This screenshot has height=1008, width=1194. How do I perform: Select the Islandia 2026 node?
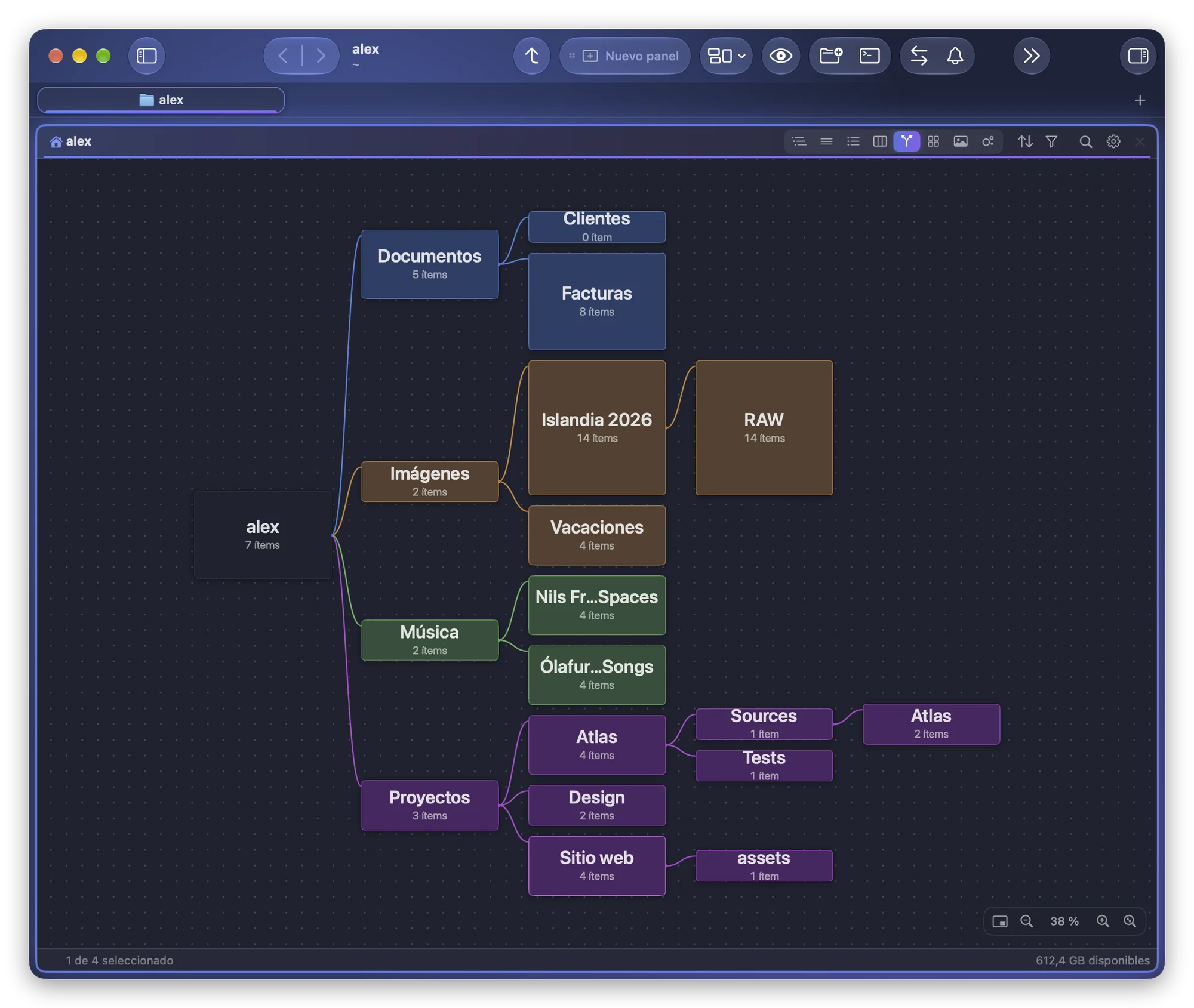click(596, 427)
